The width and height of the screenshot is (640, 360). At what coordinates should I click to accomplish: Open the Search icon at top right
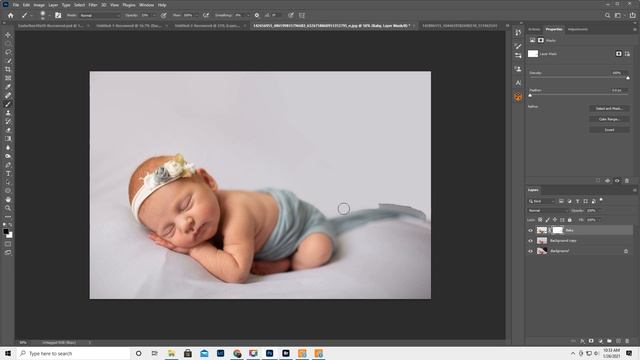click(x=607, y=15)
